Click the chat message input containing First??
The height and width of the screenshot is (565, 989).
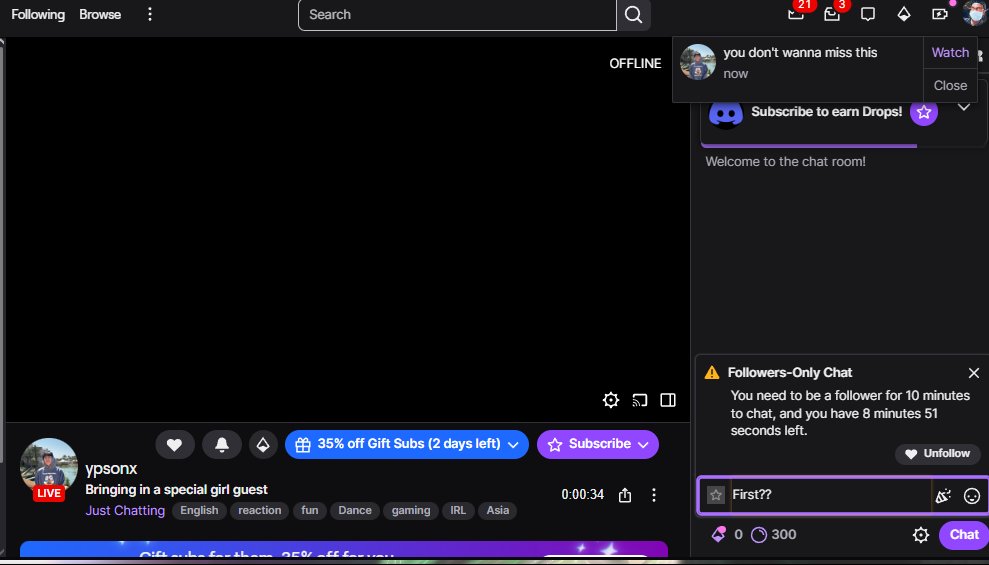pos(830,495)
